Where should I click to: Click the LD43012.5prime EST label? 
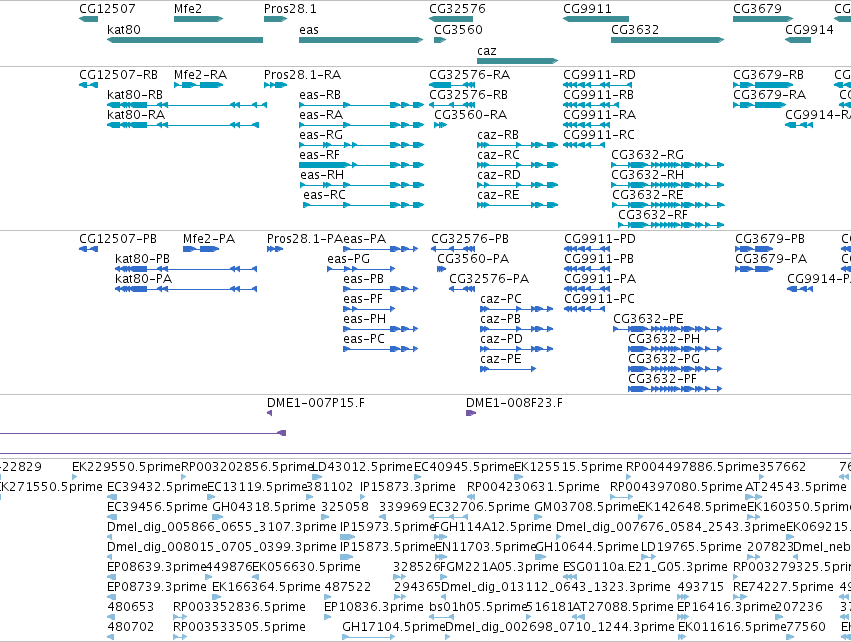(363, 467)
